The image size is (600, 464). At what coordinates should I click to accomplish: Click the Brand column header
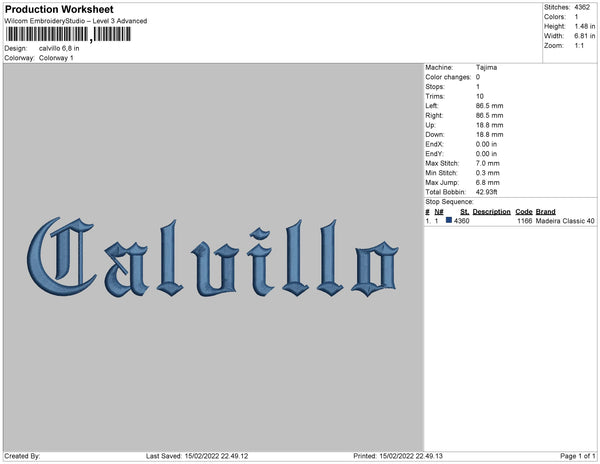546,212
